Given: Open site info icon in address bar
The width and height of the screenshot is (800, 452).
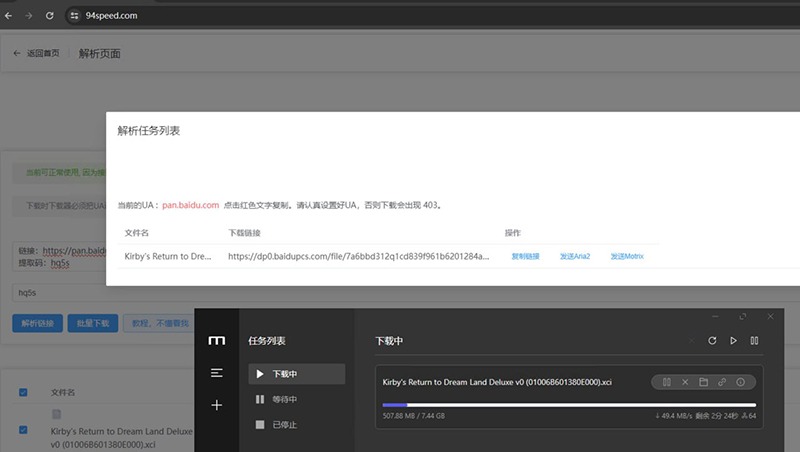Looking at the screenshot, I should click(74, 16).
